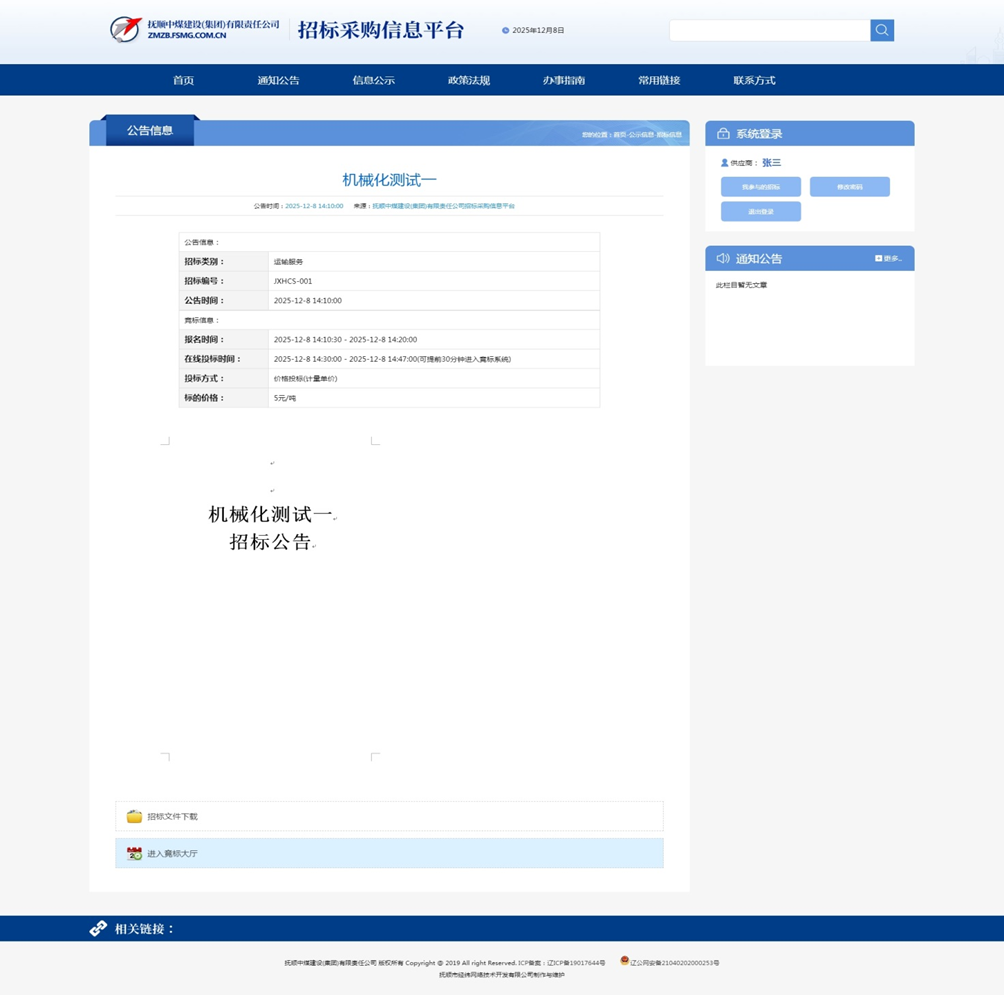
Task: Click the 辽公网安备 record link in footer
Action: click(675, 963)
